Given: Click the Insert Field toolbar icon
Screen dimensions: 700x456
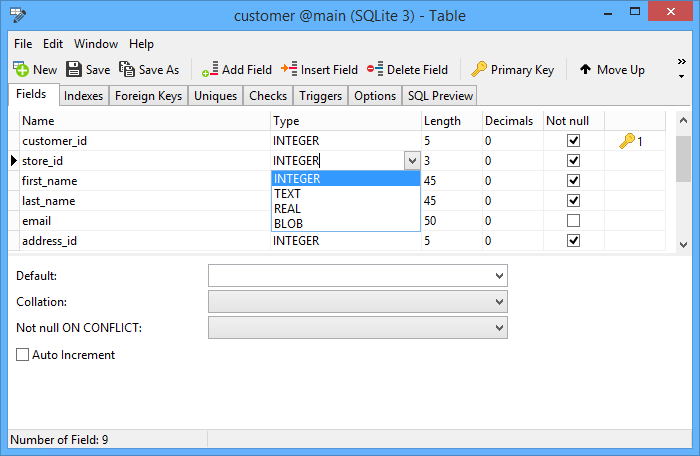Looking at the screenshot, I should (x=289, y=69).
